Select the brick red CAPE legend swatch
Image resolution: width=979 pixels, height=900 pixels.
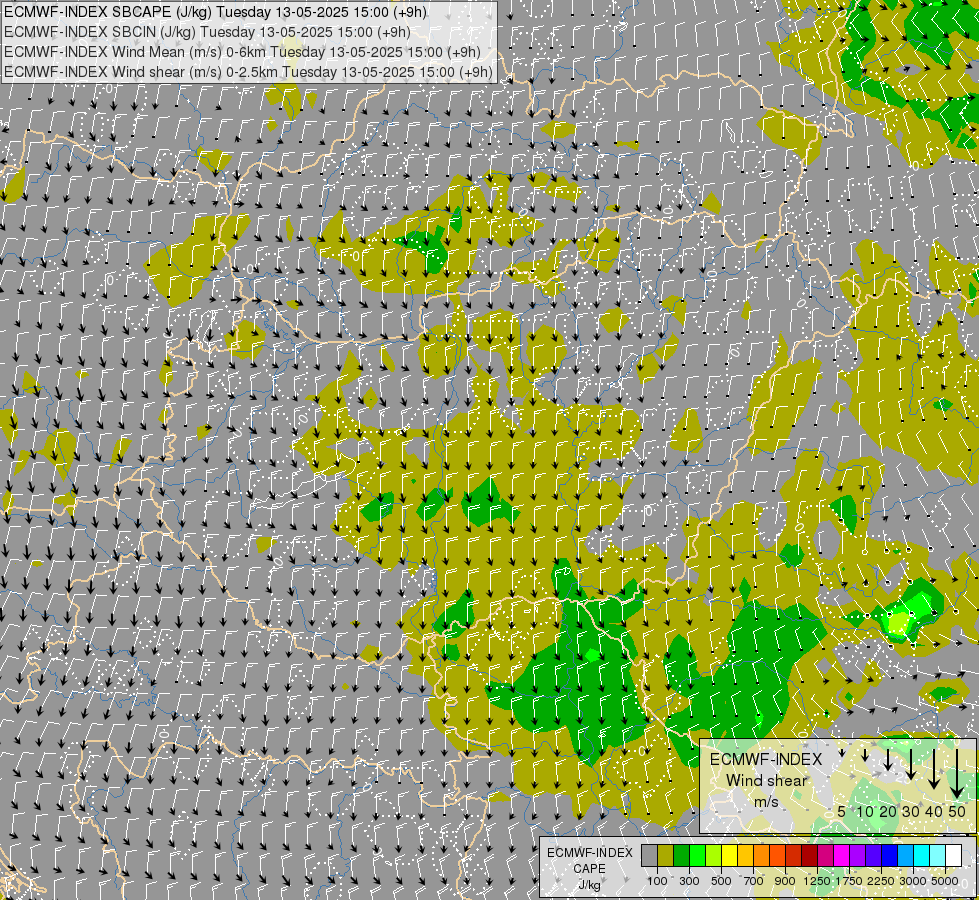[x=794, y=856]
